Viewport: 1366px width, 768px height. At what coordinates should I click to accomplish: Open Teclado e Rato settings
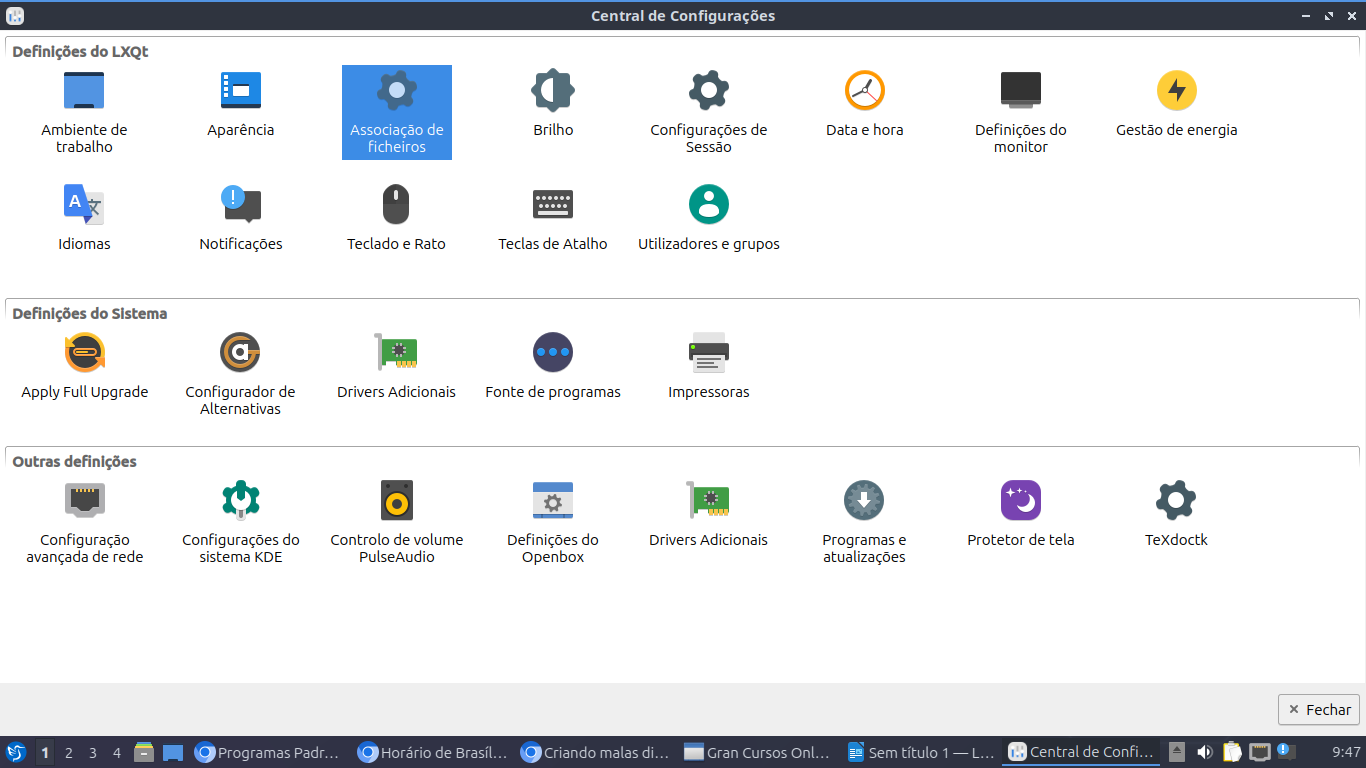coord(397,218)
